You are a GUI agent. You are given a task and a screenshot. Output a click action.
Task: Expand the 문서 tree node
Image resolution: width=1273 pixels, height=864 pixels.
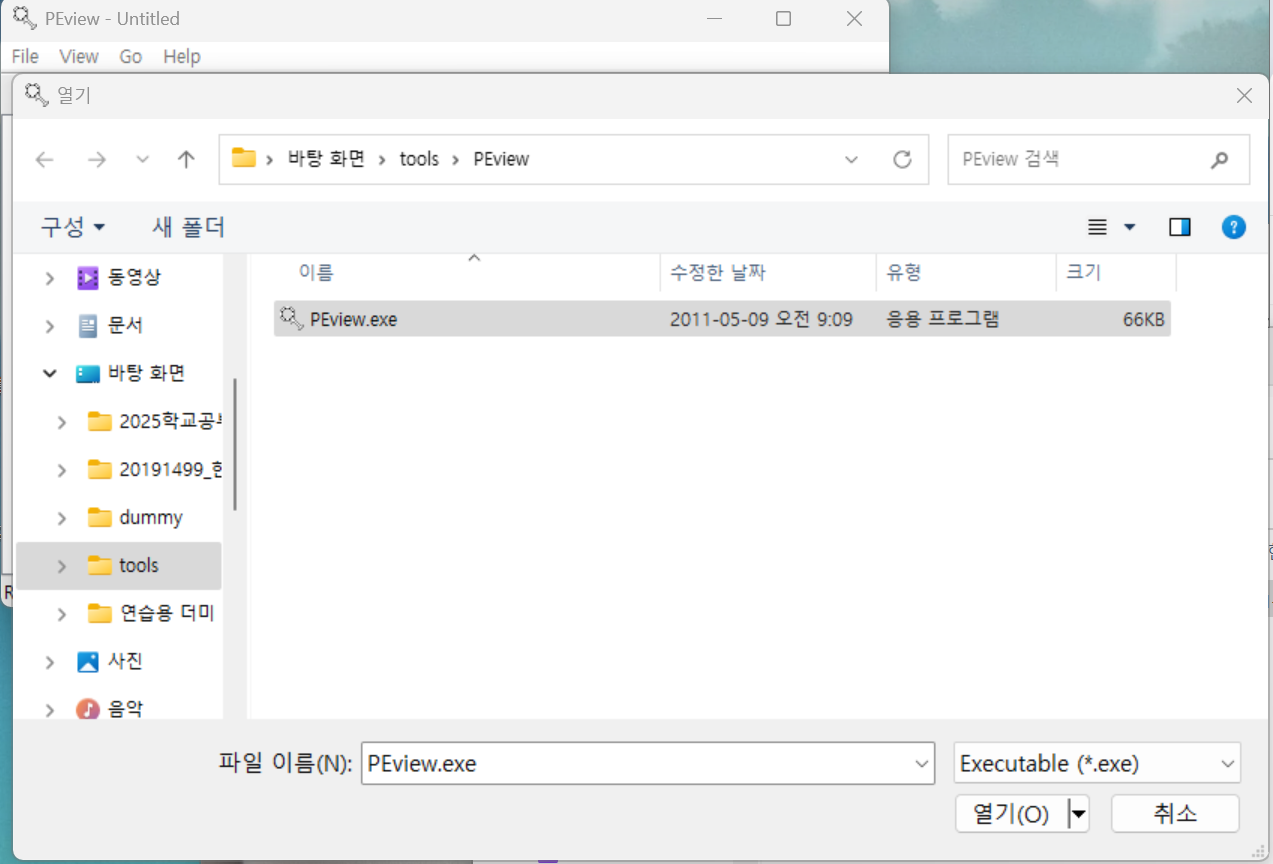pyautogui.click(x=50, y=326)
